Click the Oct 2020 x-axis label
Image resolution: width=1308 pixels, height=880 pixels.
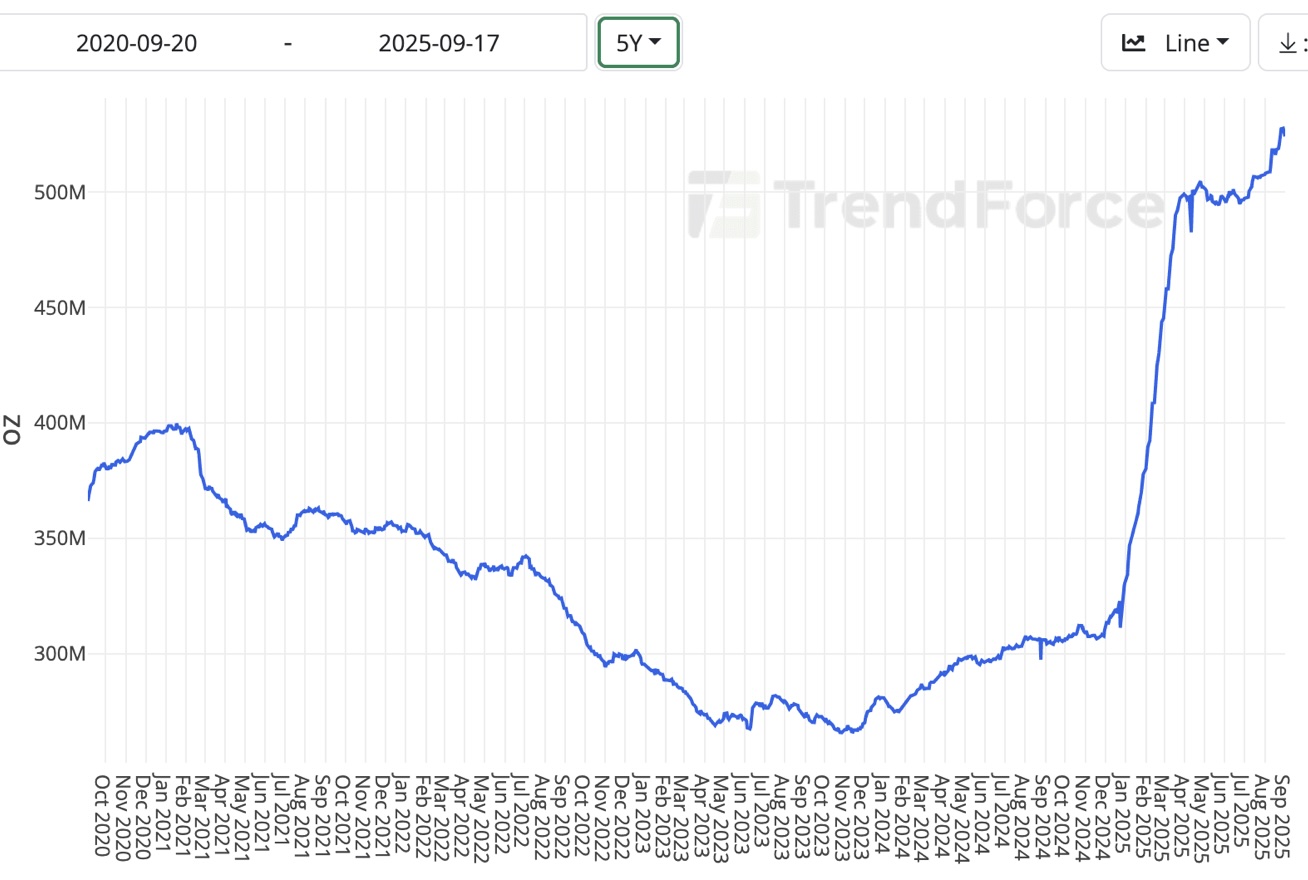[x=101, y=816]
